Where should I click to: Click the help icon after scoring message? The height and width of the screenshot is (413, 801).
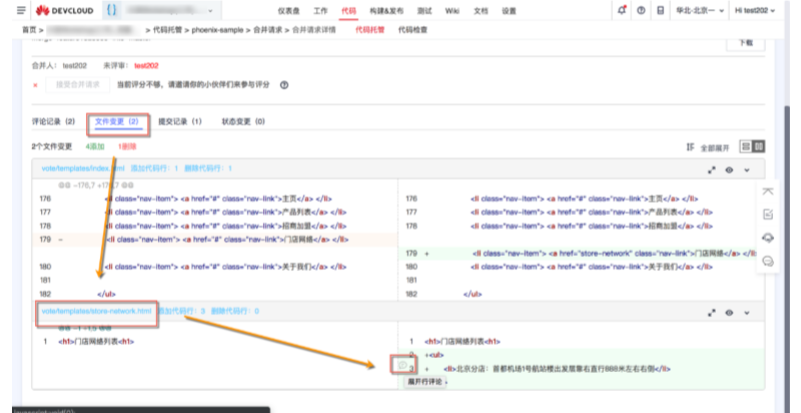click(284, 85)
